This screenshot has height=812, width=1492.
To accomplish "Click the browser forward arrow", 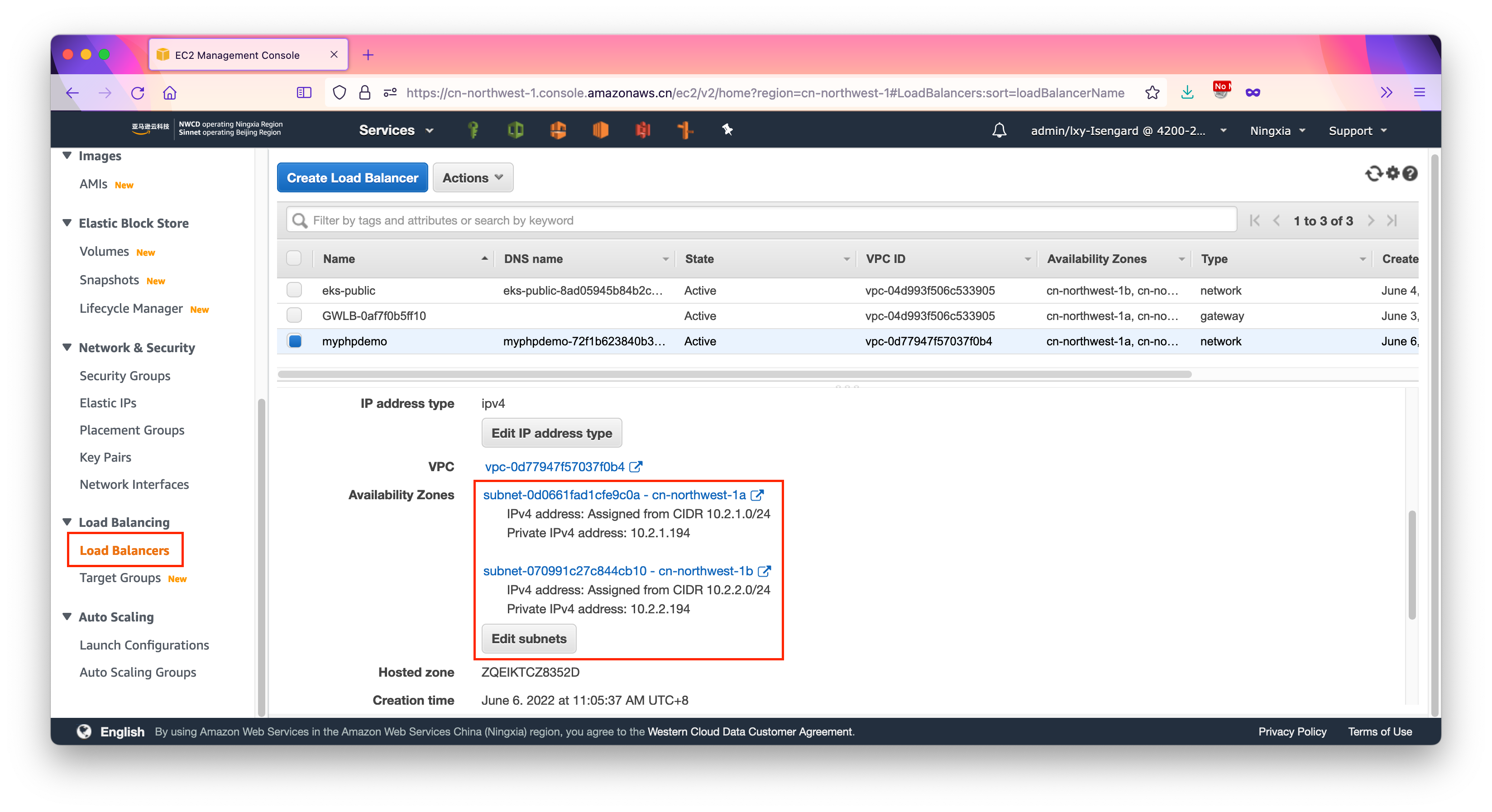I will (x=105, y=93).
